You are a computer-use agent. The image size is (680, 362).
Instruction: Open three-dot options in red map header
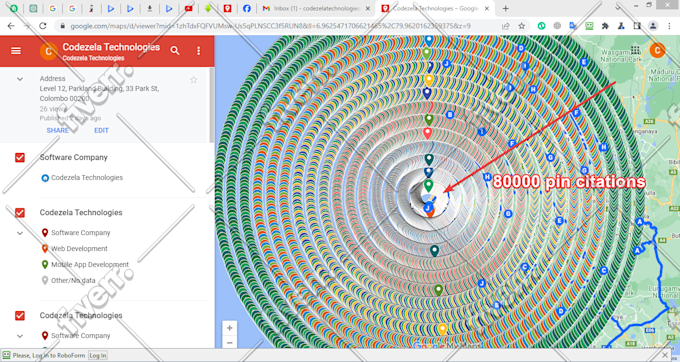pyautogui.click(x=199, y=51)
